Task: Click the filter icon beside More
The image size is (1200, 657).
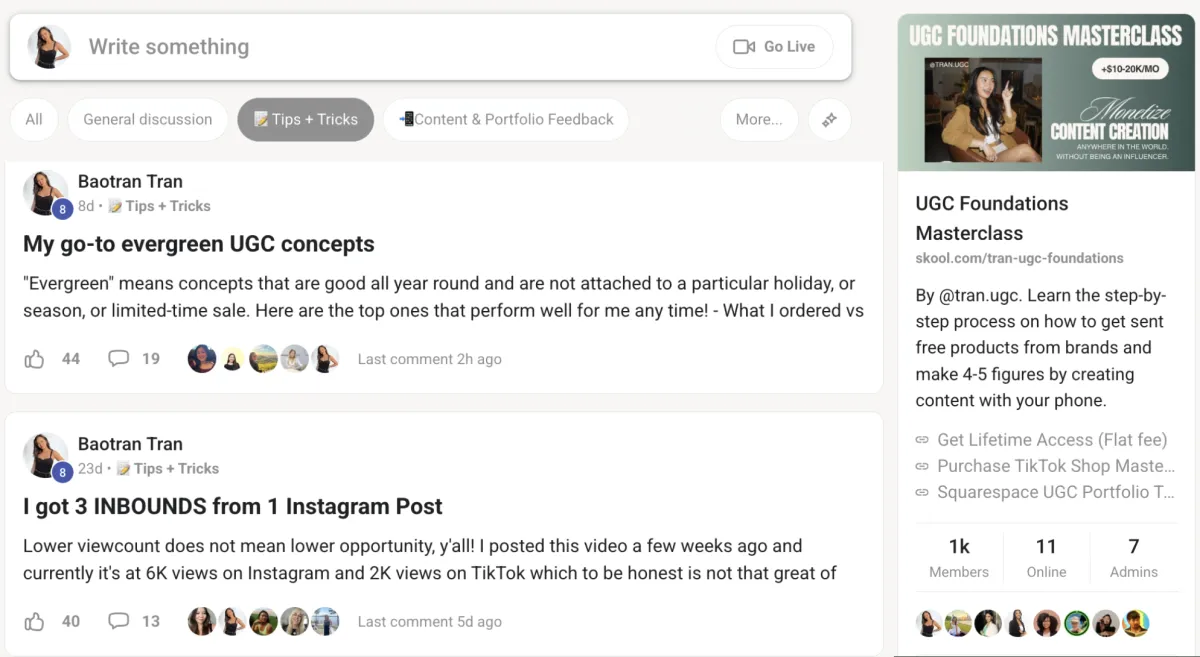Action: tap(829, 120)
